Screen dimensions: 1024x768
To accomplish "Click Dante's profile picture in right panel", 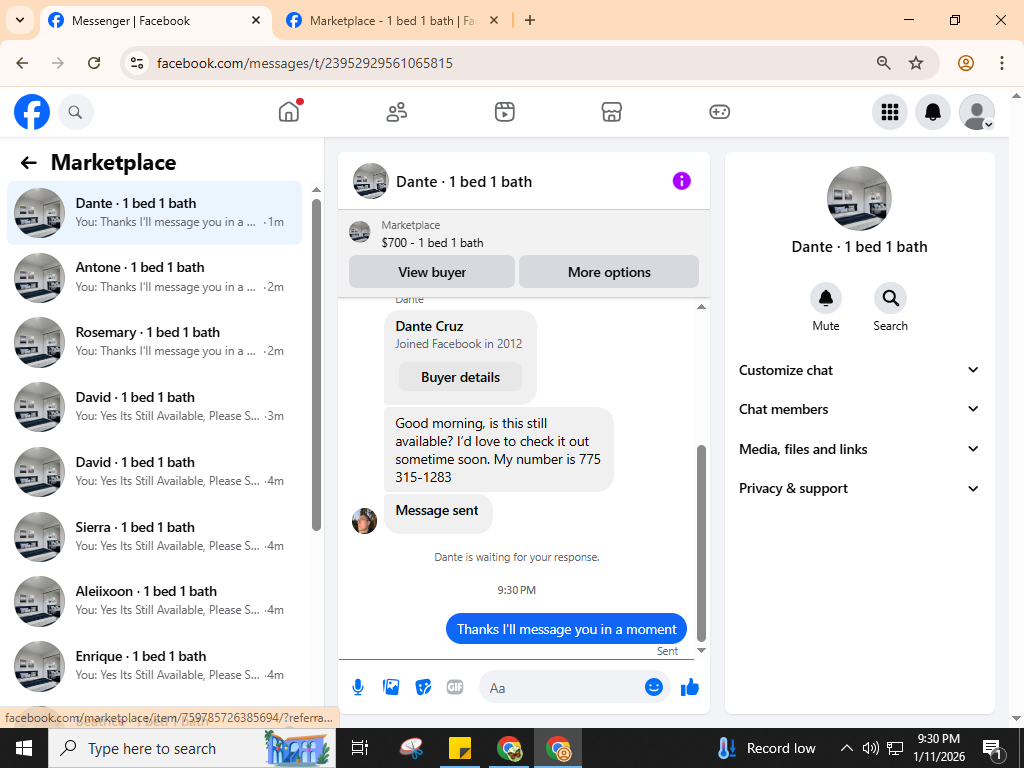I will (x=859, y=198).
